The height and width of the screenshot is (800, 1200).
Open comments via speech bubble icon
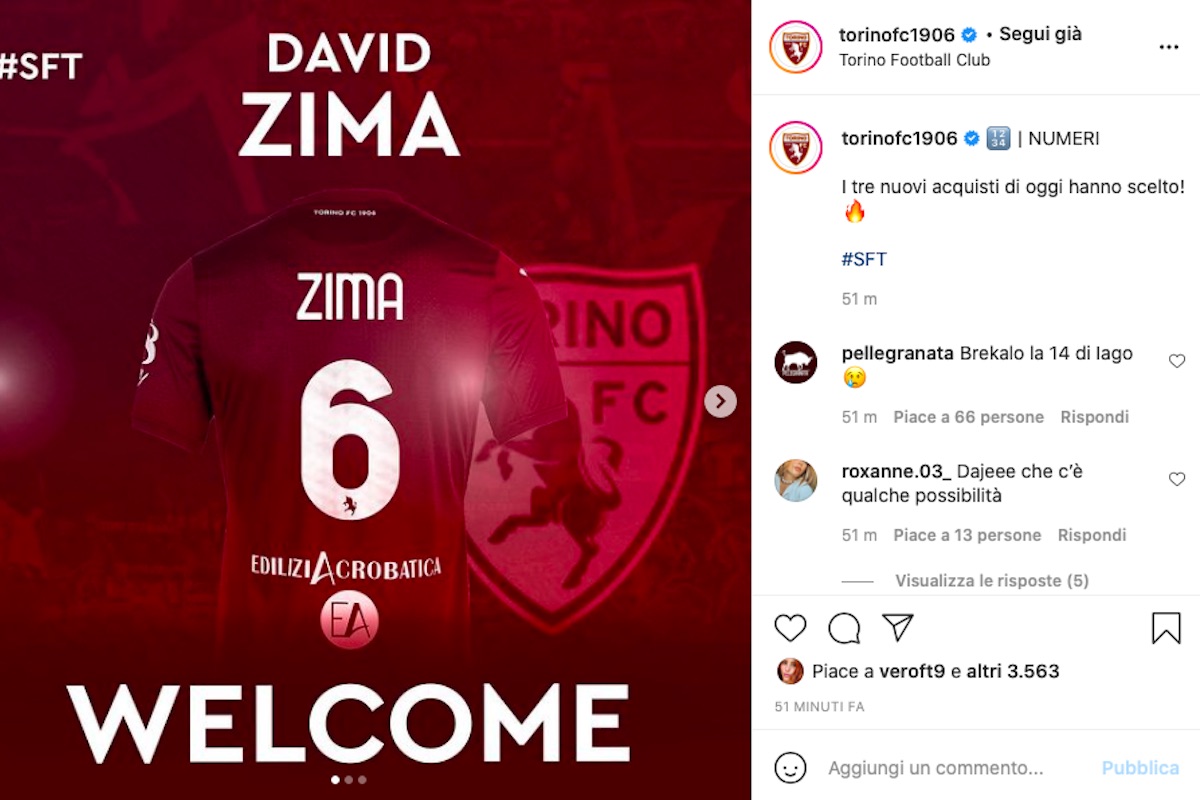(844, 628)
